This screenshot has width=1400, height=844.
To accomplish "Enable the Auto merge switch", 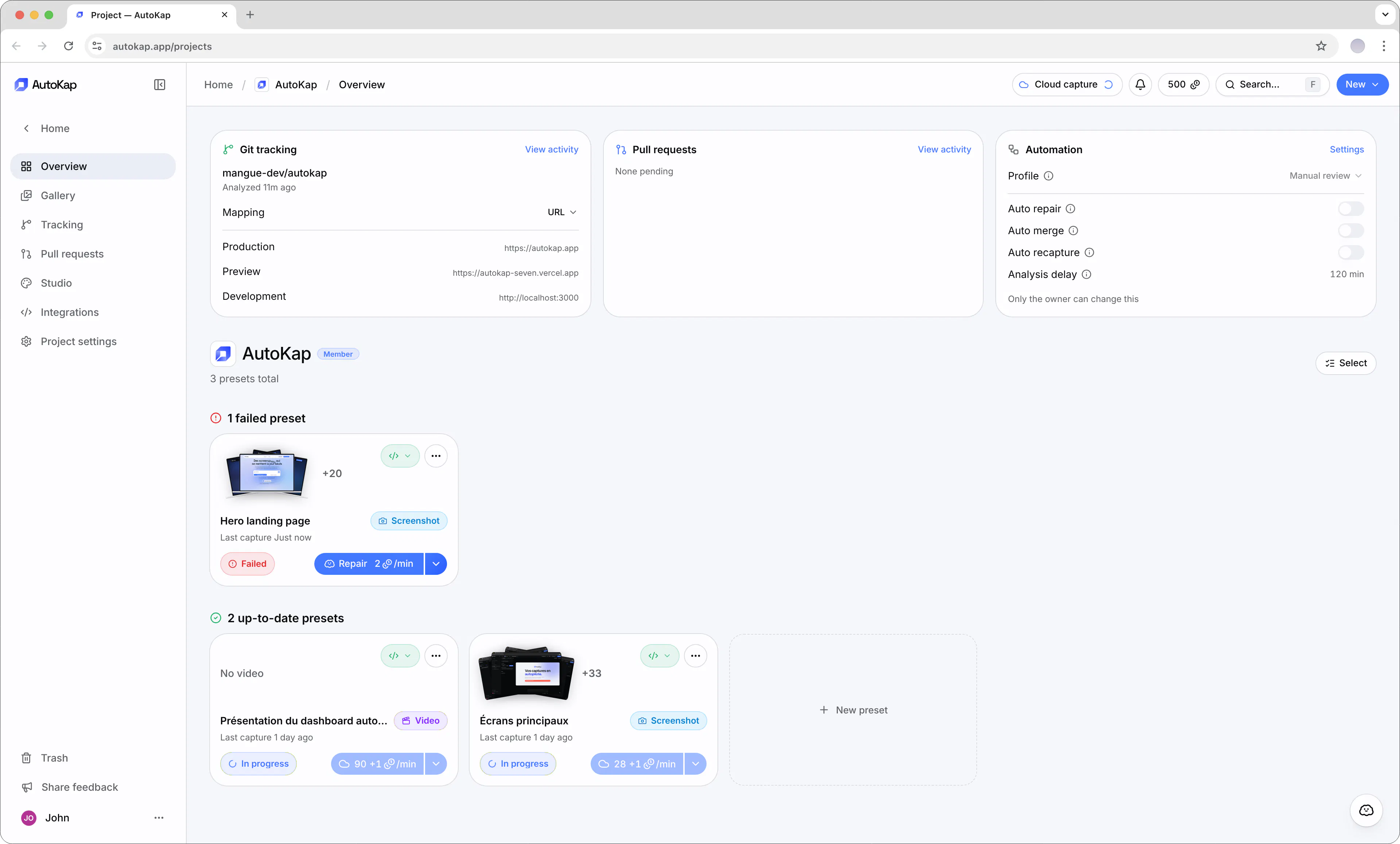I will [x=1350, y=231].
